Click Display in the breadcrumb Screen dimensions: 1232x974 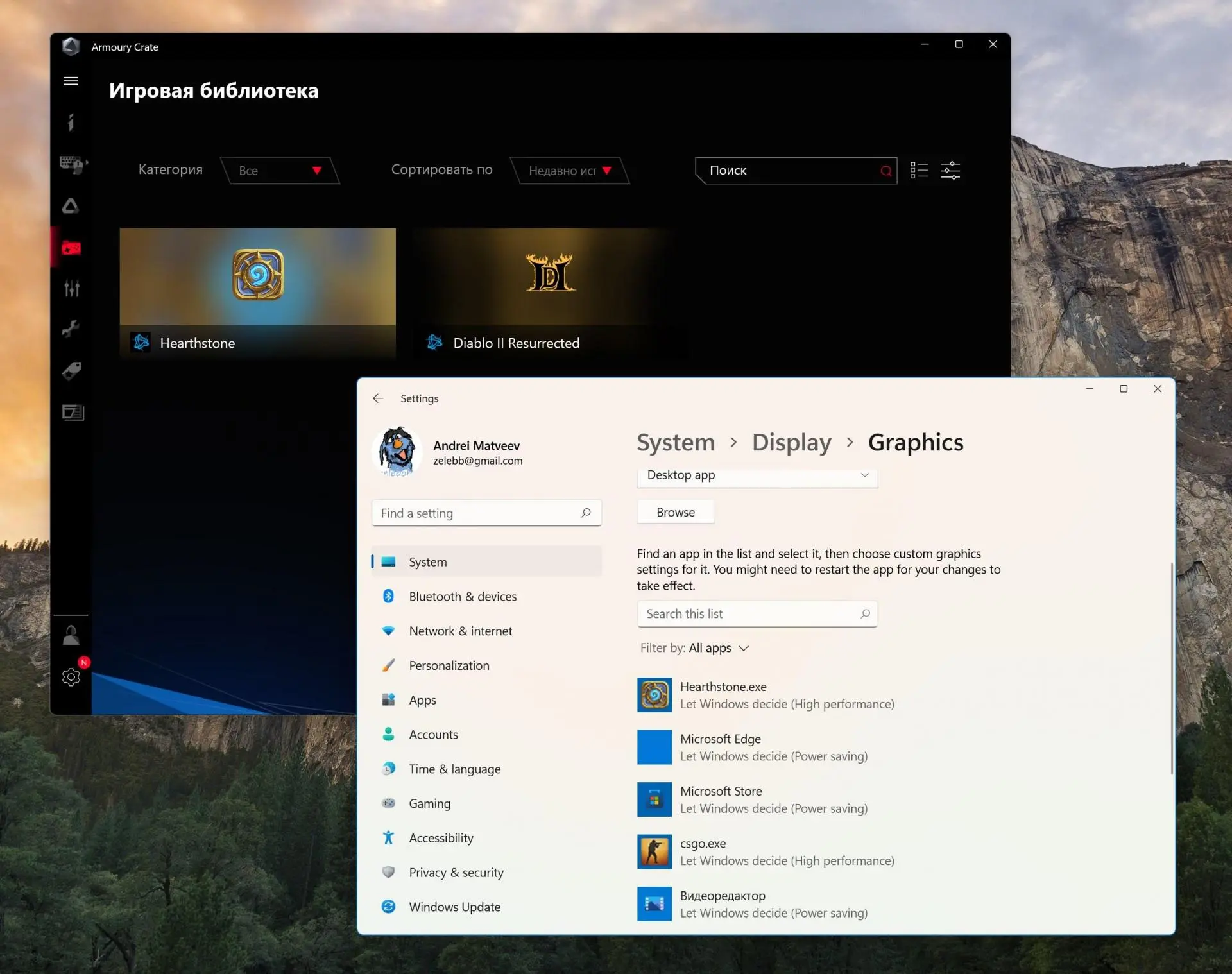point(791,442)
